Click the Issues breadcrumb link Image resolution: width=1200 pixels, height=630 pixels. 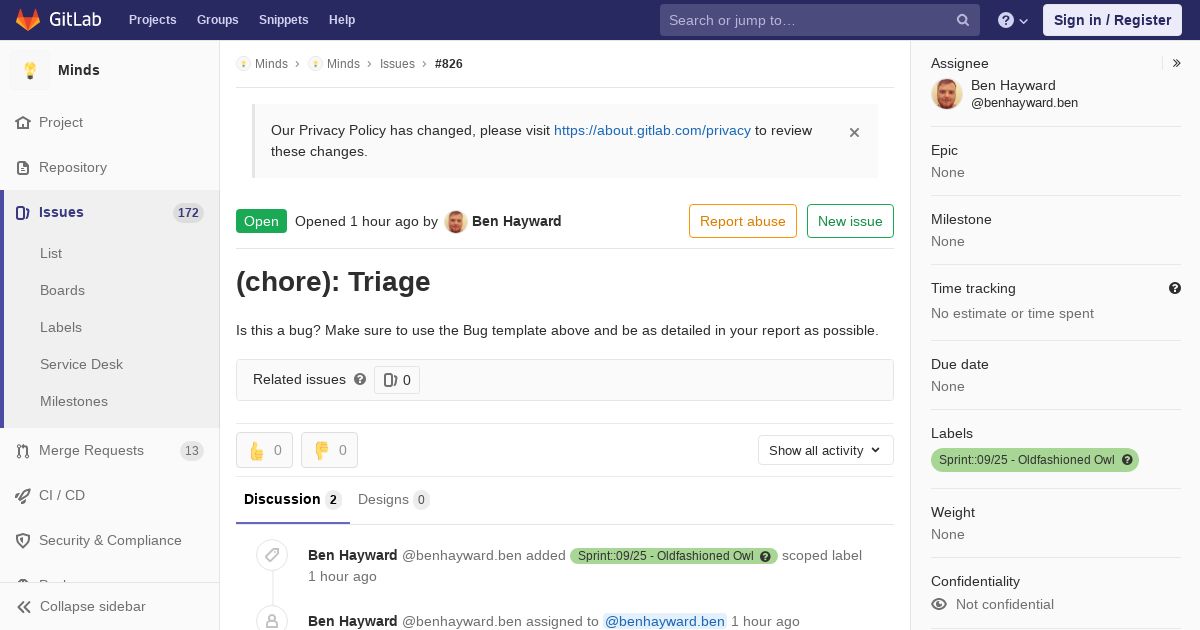point(397,64)
